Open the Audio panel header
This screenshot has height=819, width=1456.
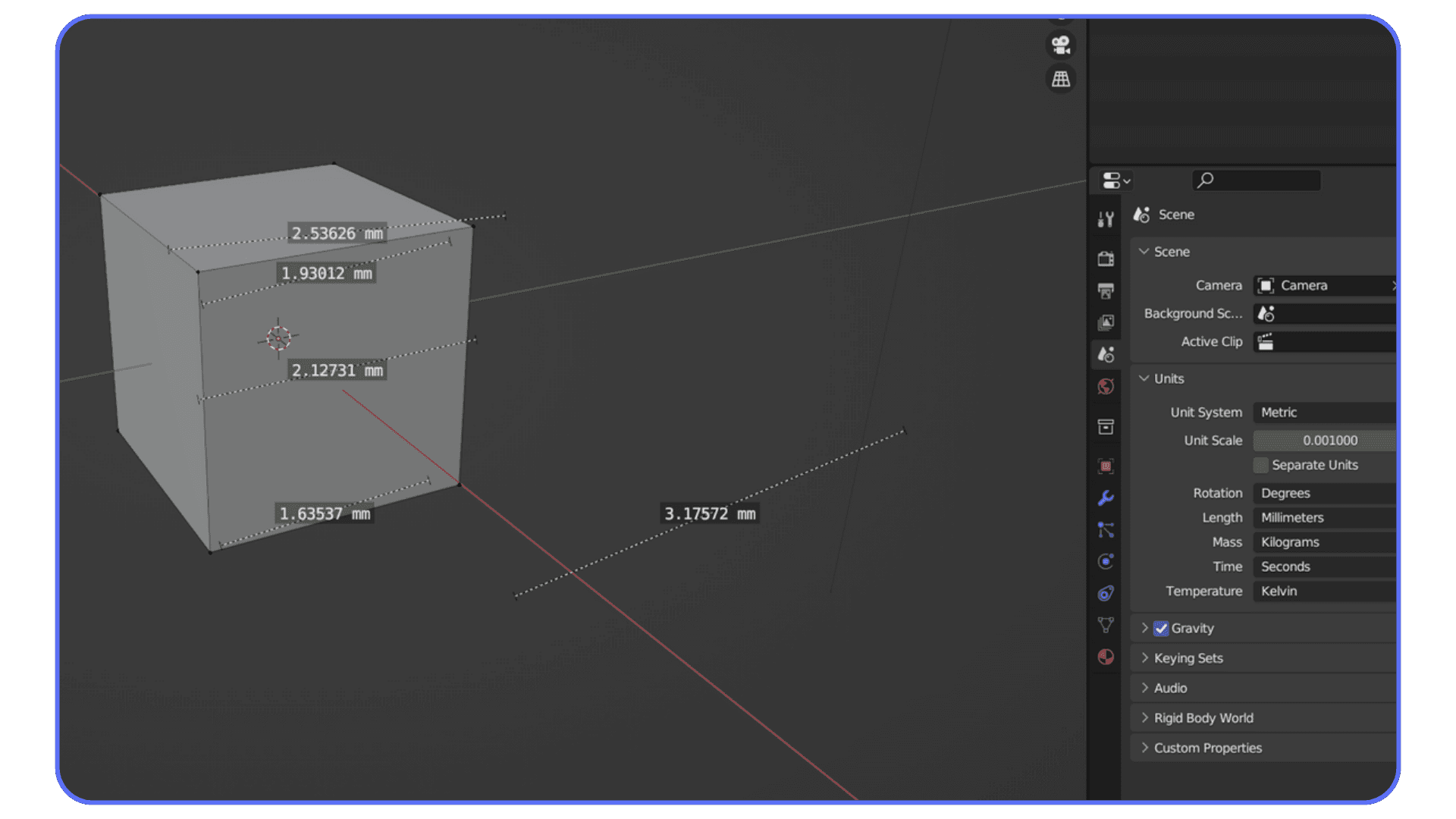click(1170, 688)
